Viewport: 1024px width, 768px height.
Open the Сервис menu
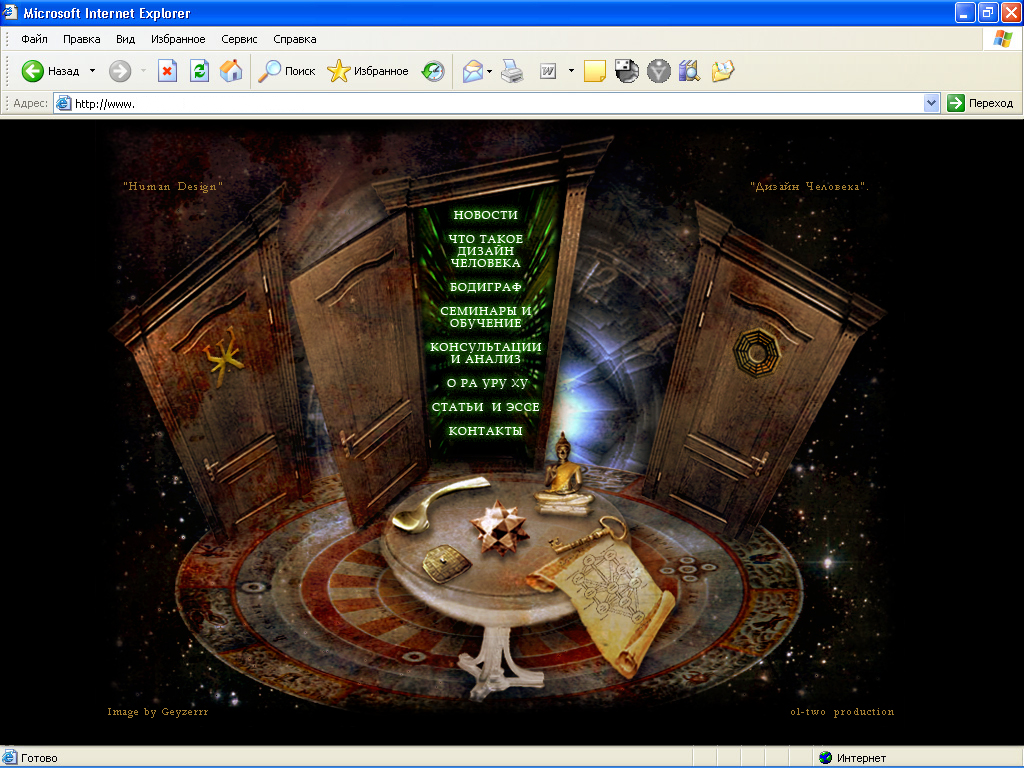(x=239, y=39)
